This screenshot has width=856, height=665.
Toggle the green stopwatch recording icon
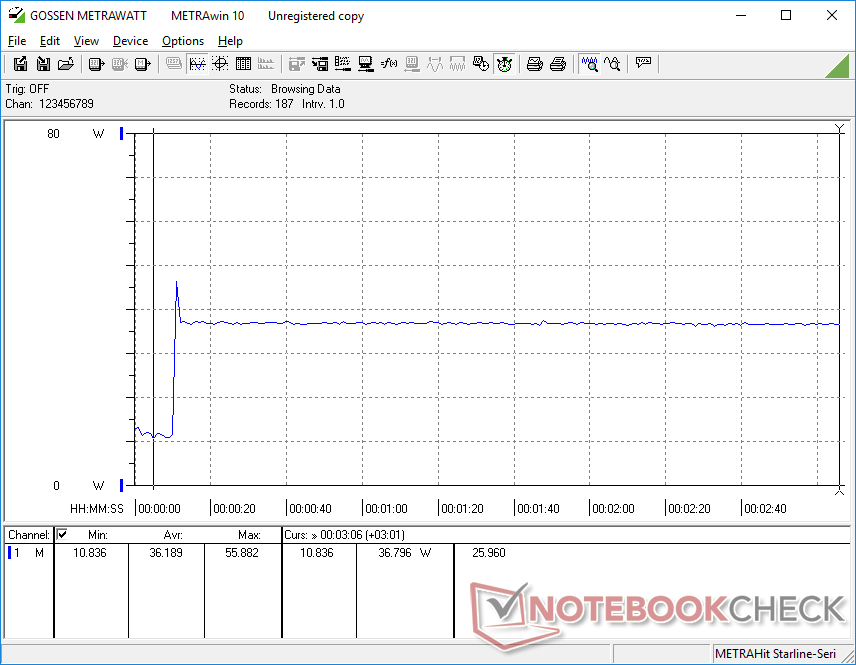504,64
